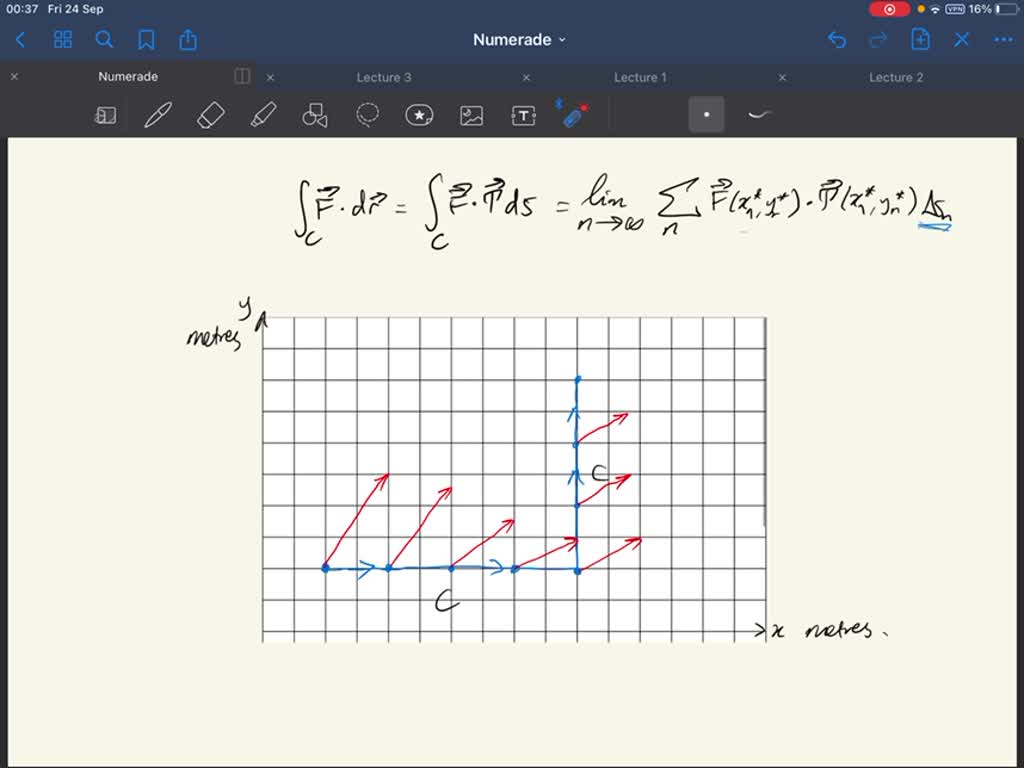Add a new page
The width and height of the screenshot is (1024, 768).
919,40
